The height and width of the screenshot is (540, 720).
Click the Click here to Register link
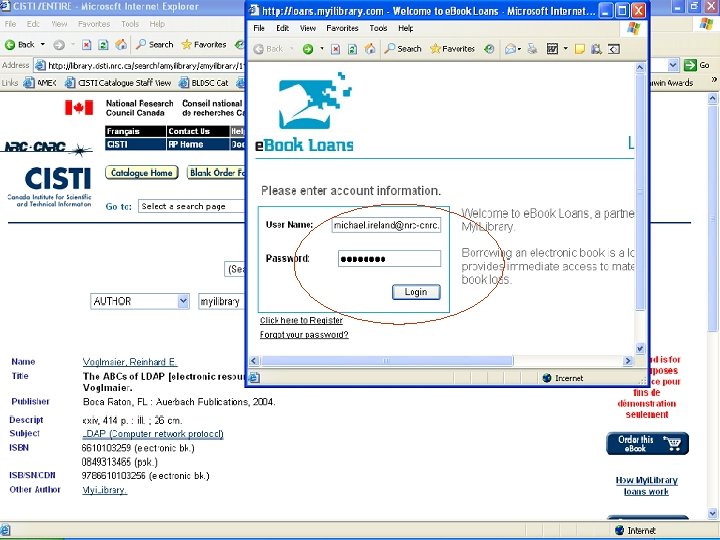coord(301,320)
